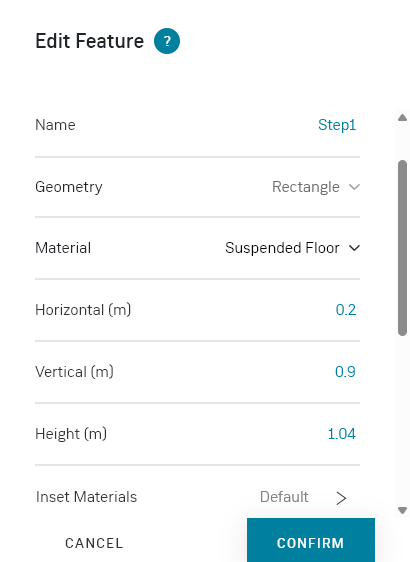
Task: Click the Geometry dropdown chevron
Action: click(354, 187)
